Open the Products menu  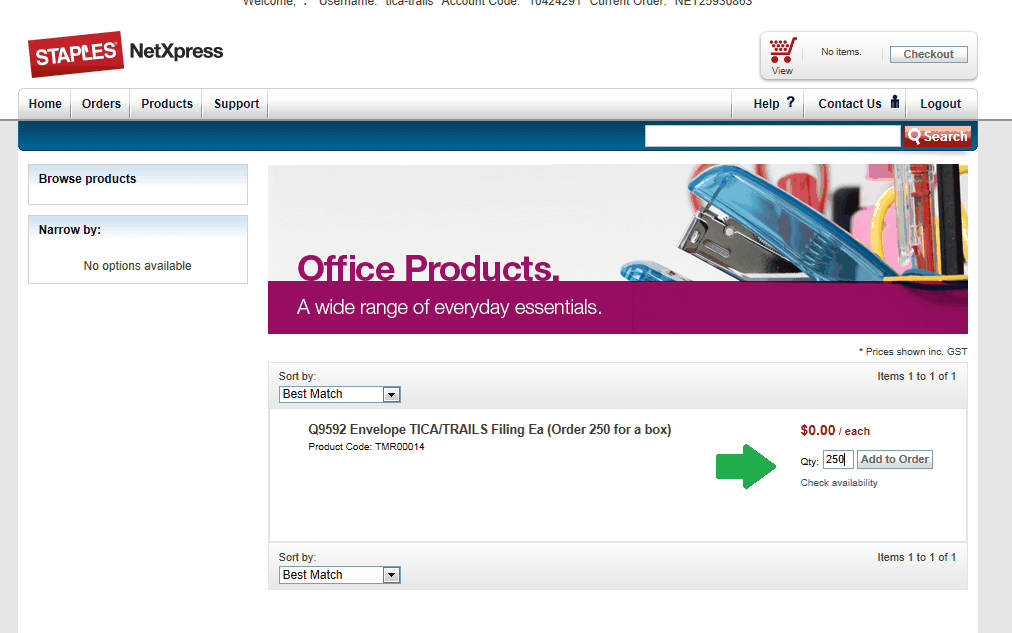click(x=167, y=104)
